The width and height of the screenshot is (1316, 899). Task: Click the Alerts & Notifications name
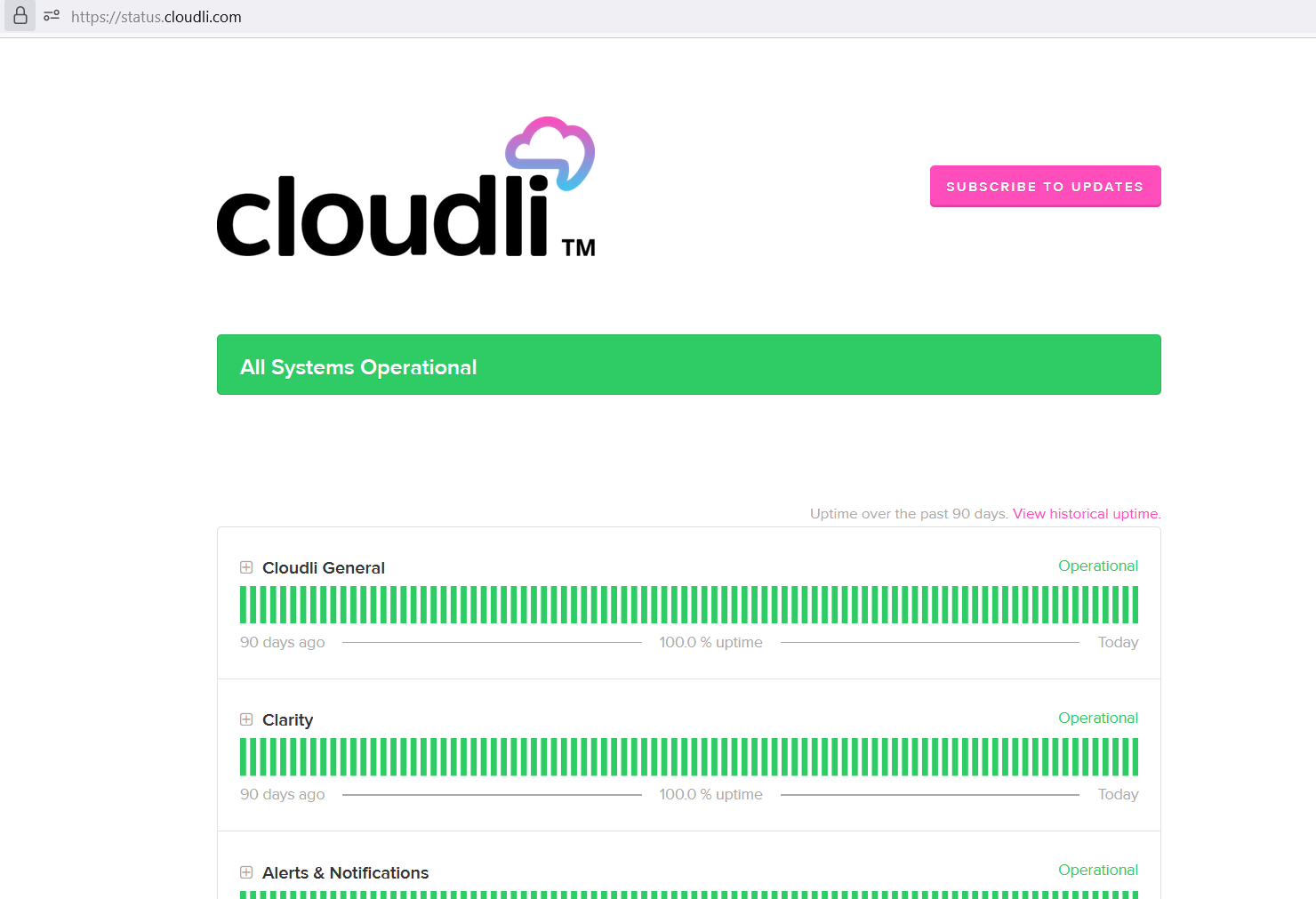[x=345, y=873]
